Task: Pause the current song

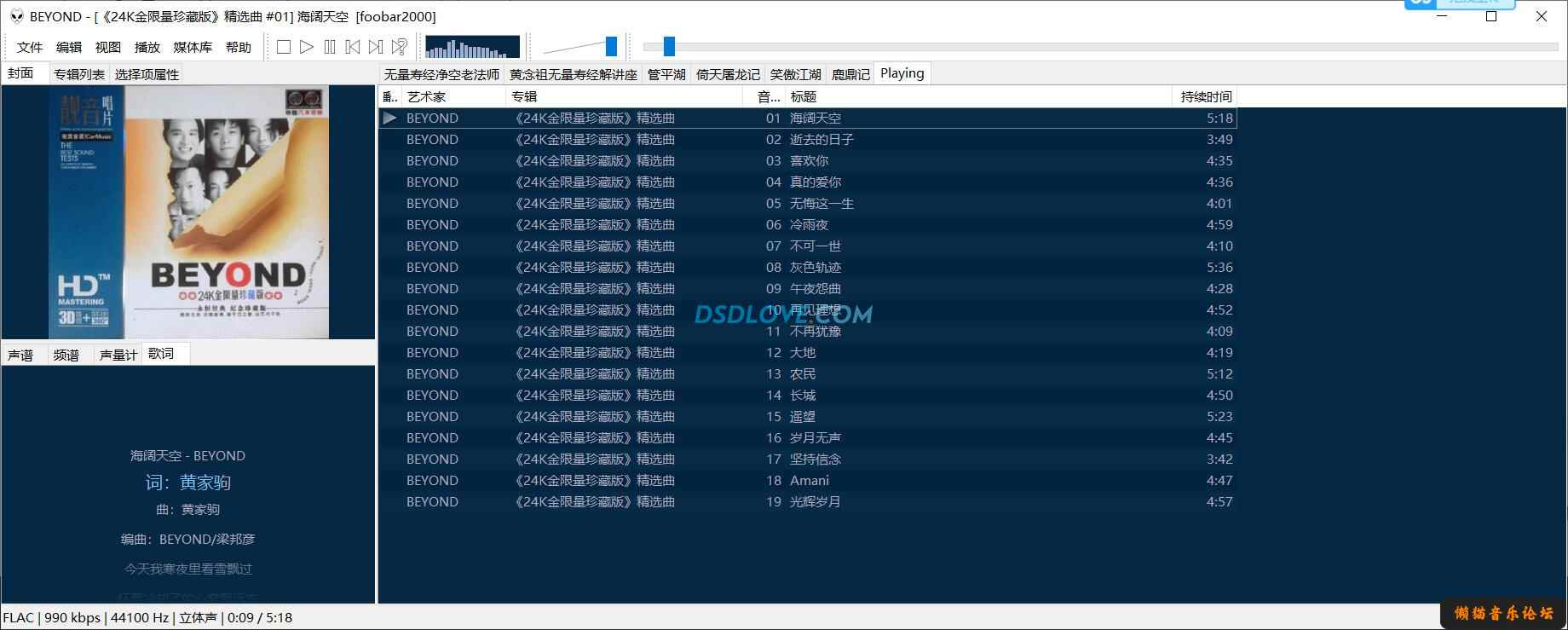Action: (x=330, y=47)
